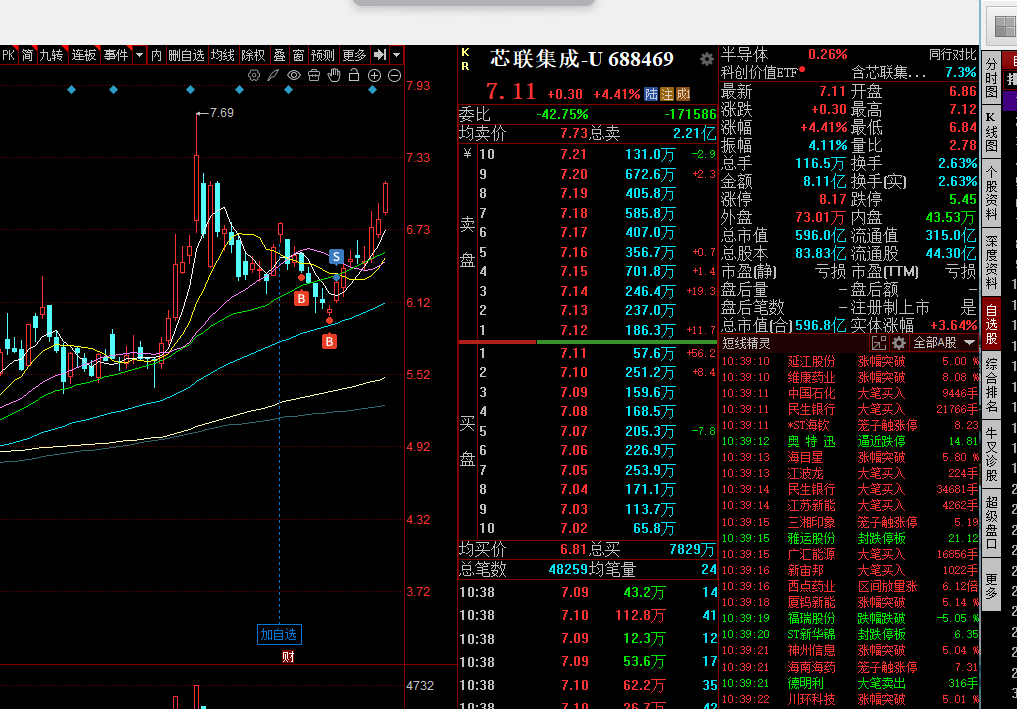Open 牛叉诊股 side tab
The image size is (1017, 709).
[x=992, y=453]
